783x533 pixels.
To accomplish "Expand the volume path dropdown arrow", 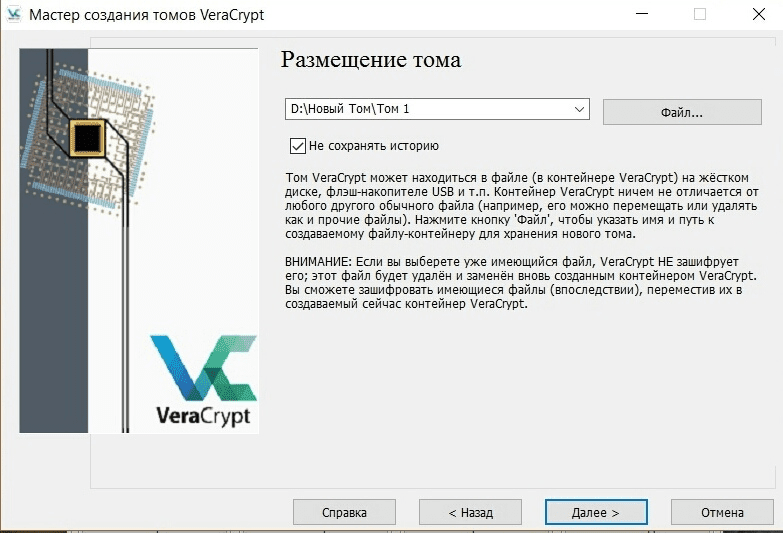I will (579, 109).
